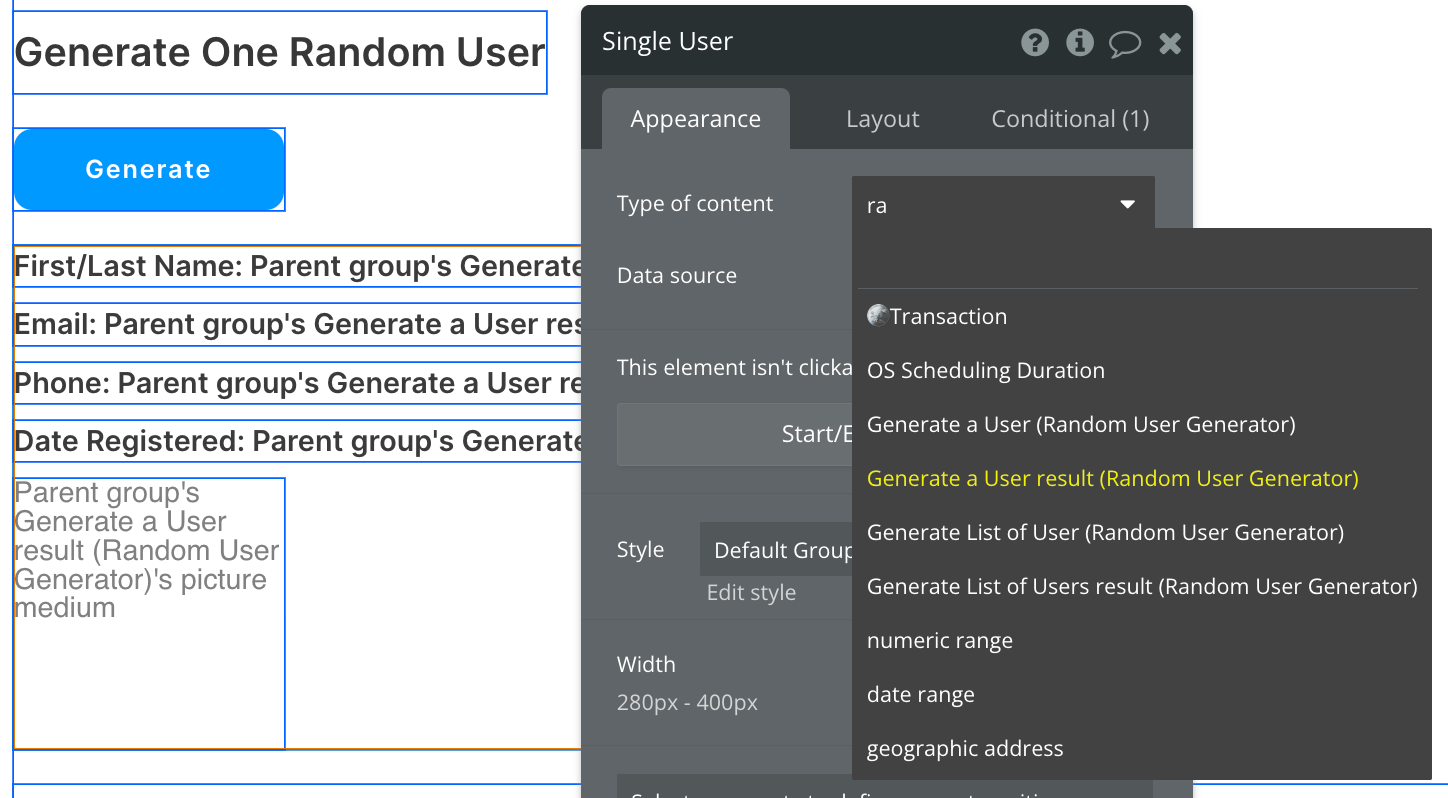Open the Conditional (1) tab
The image size is (1448, 798).
[1069, 119]
